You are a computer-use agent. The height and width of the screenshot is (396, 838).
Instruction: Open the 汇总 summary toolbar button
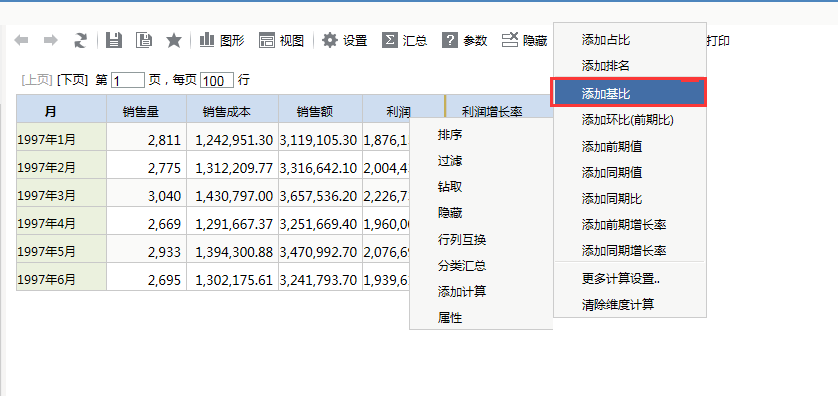[405, 41]
